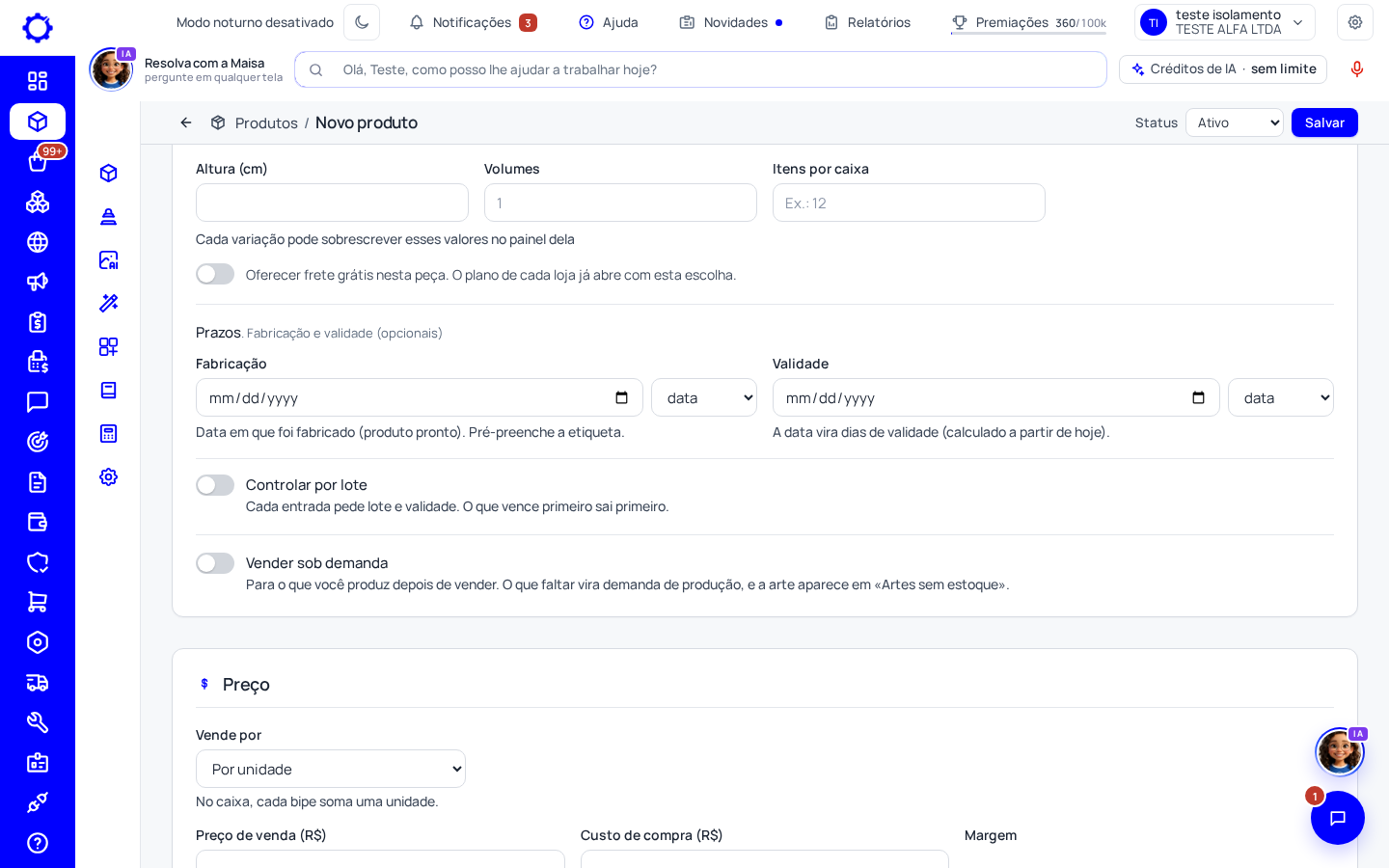This screenshot has width=1389, height=868.
Task: Open the Fabricação calendar picker icon
Action: [x=622, y=397]
